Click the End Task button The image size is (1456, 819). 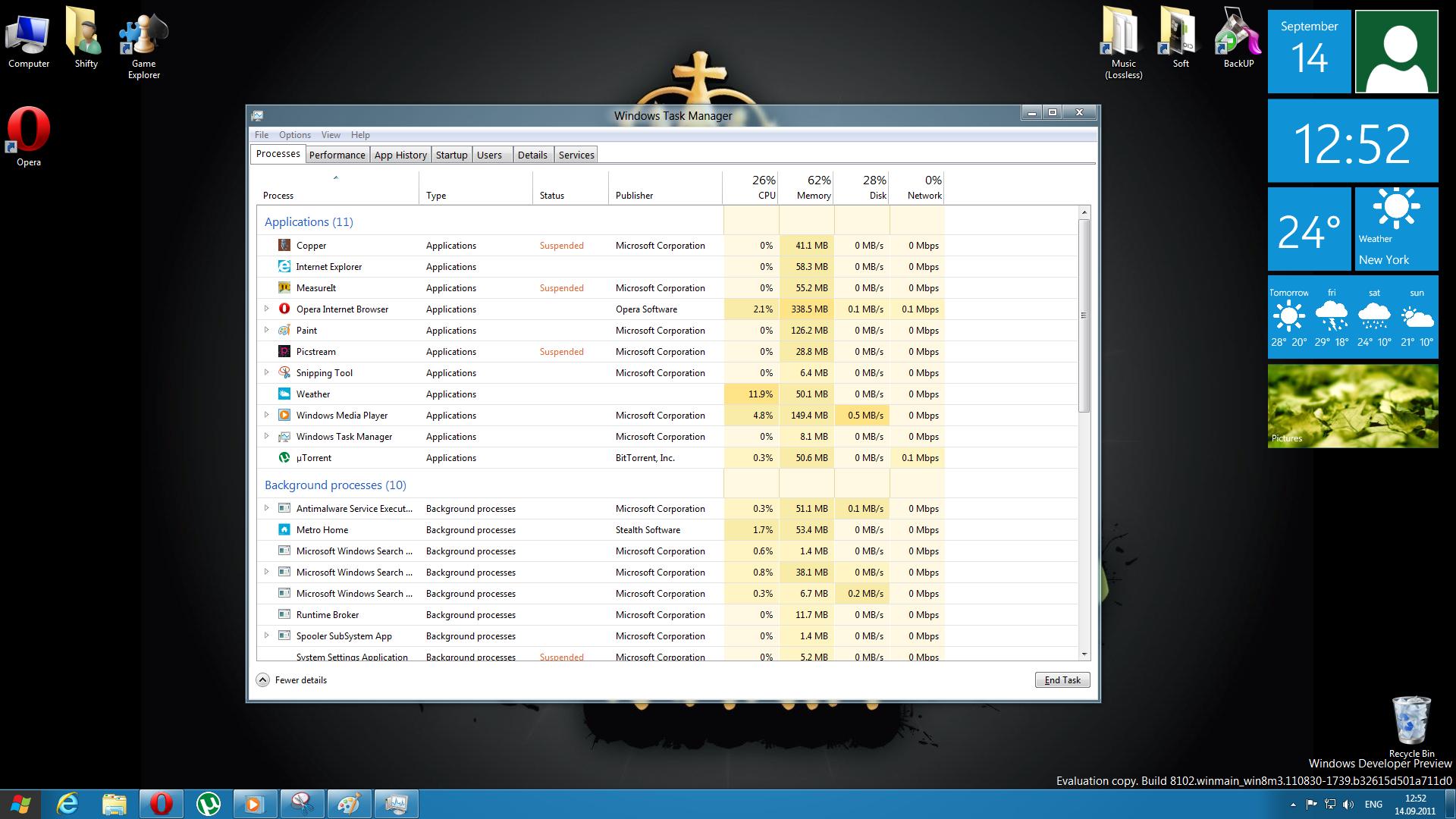1062,680
